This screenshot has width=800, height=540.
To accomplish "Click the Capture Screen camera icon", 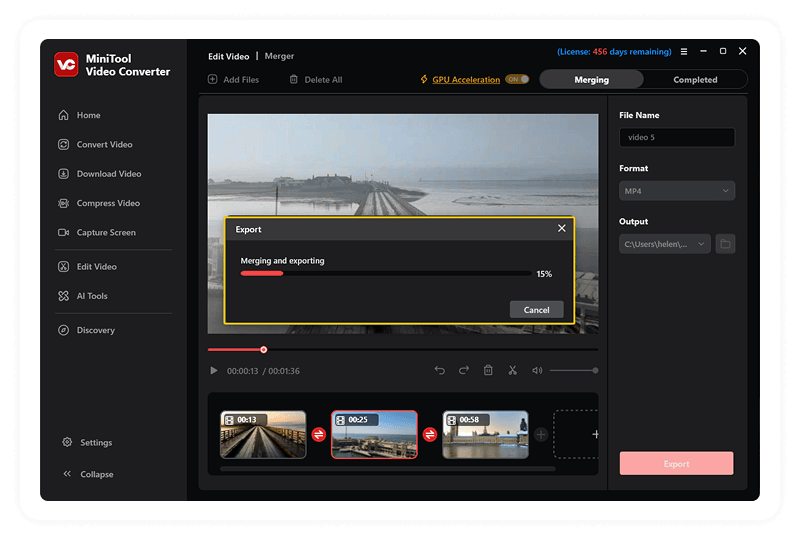I will click(63, 232).
